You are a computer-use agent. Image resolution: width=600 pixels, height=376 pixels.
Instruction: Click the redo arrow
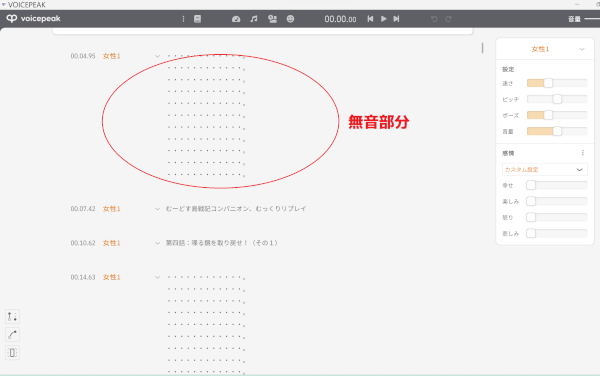pos(448,19)
